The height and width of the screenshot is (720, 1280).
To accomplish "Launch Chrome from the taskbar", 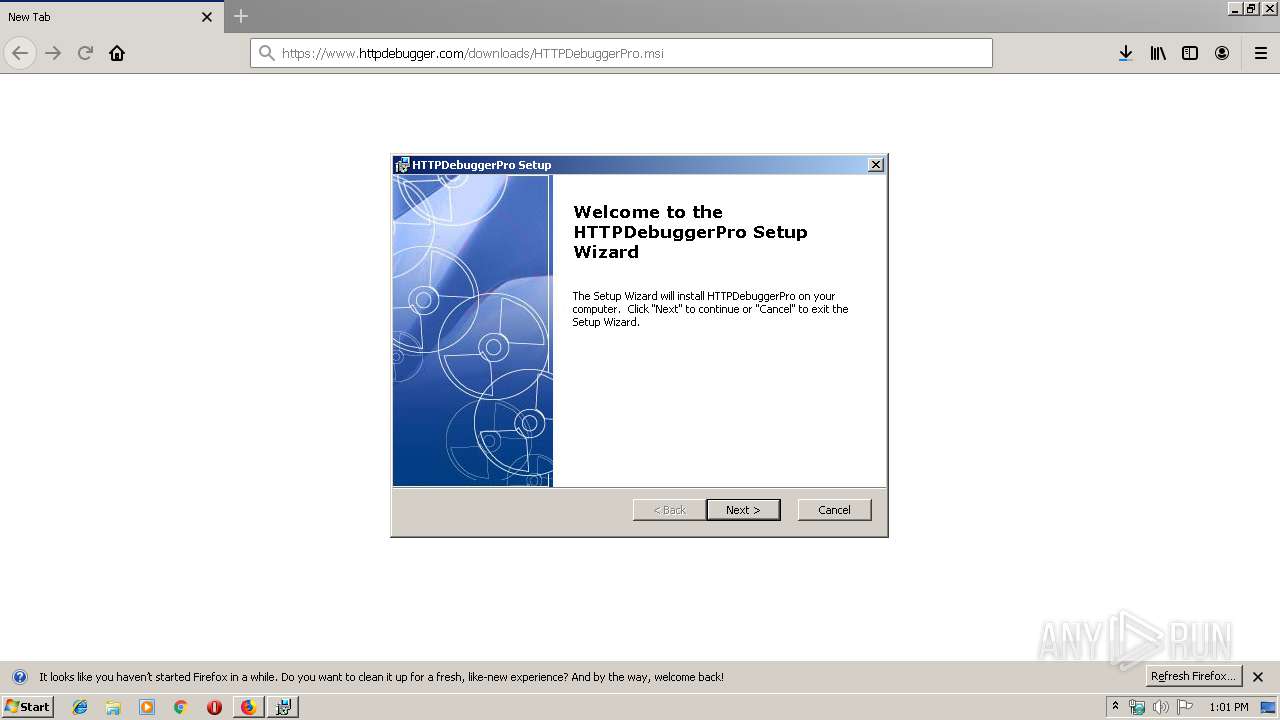I will pos(180,707).
